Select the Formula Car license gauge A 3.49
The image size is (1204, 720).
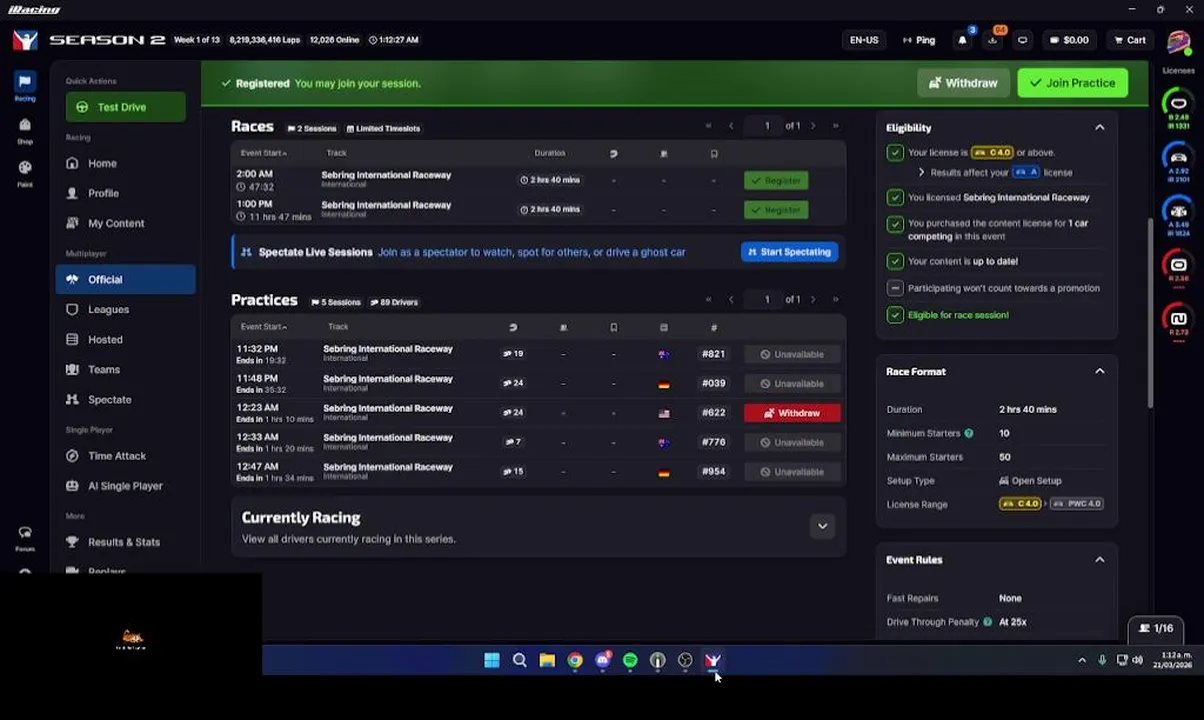[x=1178, y=215]
